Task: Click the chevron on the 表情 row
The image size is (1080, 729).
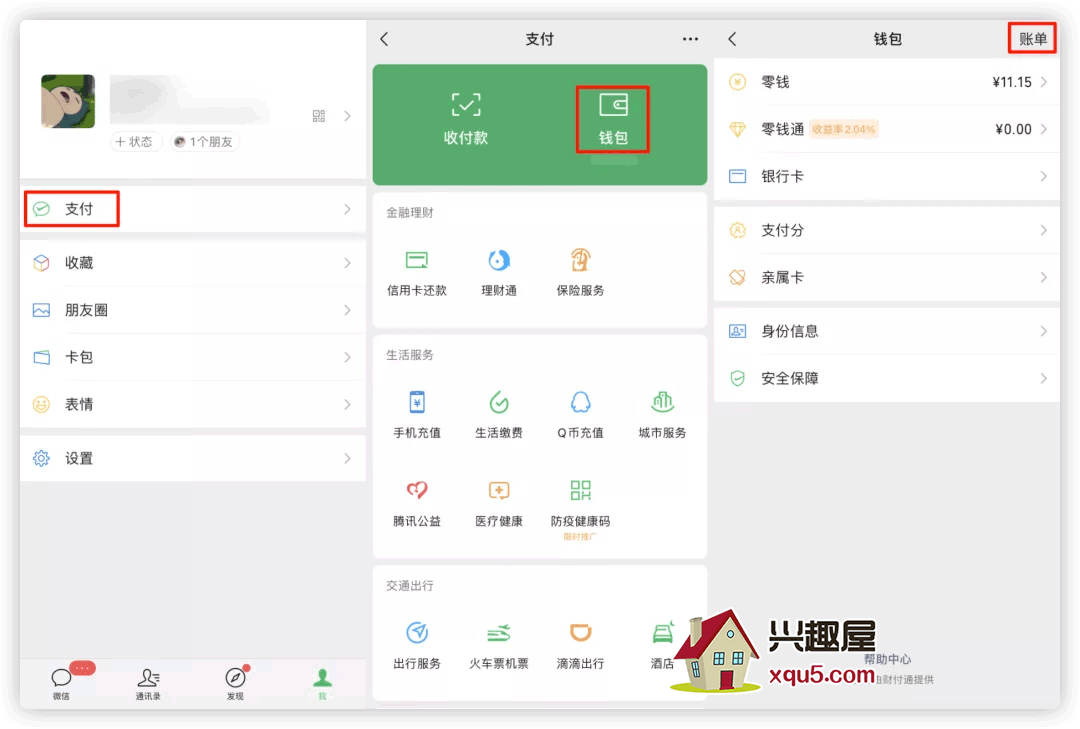Action: click(x=347, y=404)
